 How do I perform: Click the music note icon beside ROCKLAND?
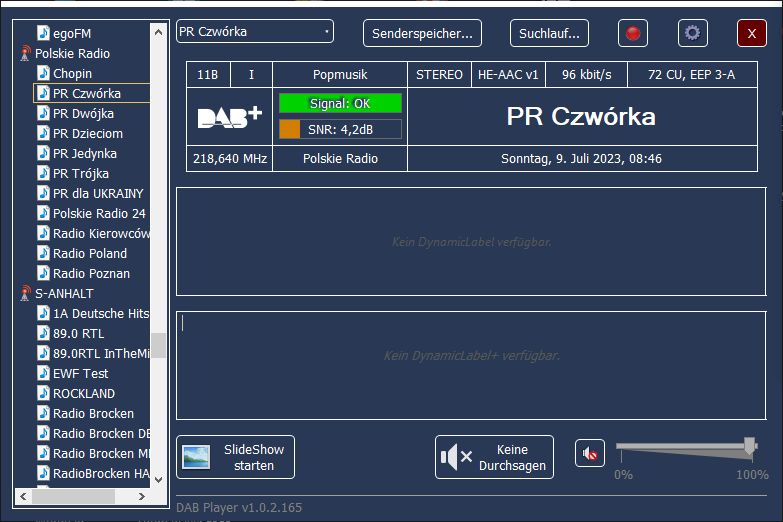(x=43, y=393)
